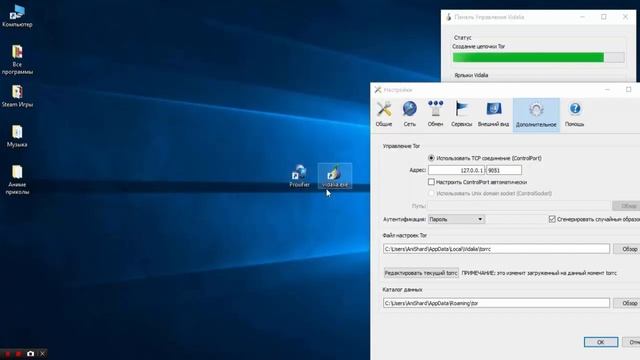Open the Внешний вид settings section
Viewport: 640px width, 360px height.
coord(493,114)
